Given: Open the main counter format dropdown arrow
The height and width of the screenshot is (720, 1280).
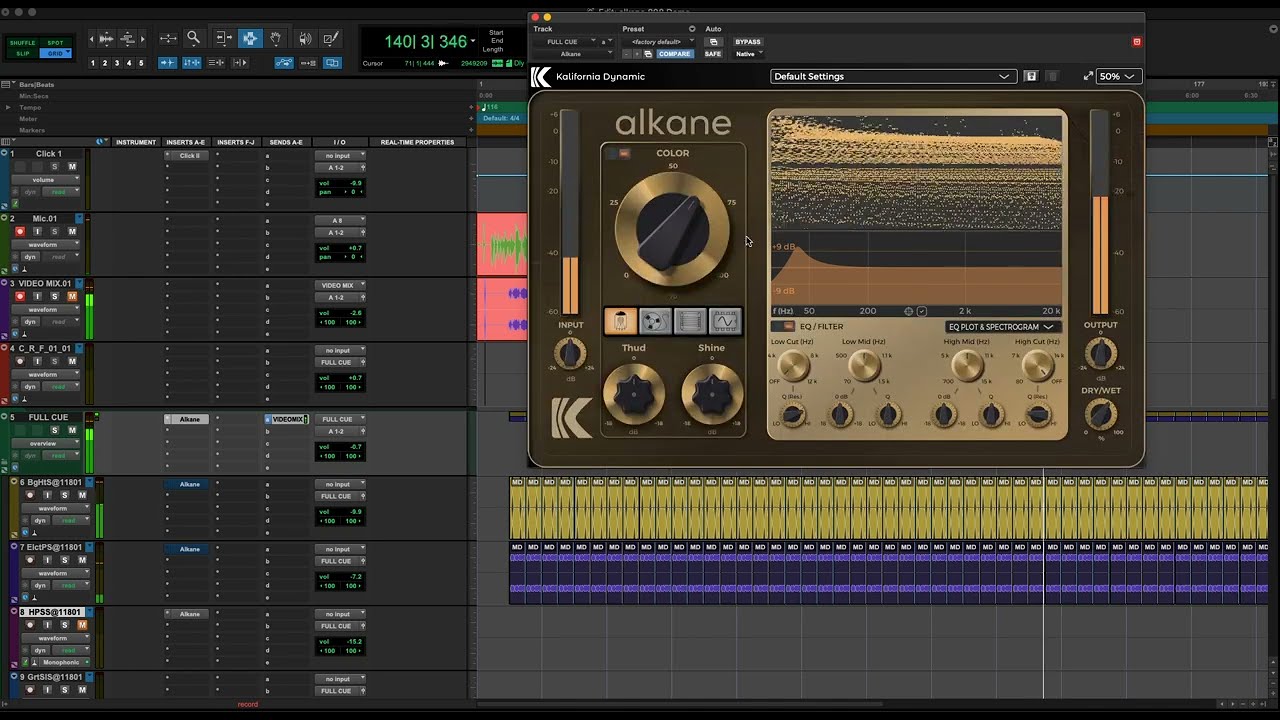Looking at the screenshot, I should (x=473, y=41).
